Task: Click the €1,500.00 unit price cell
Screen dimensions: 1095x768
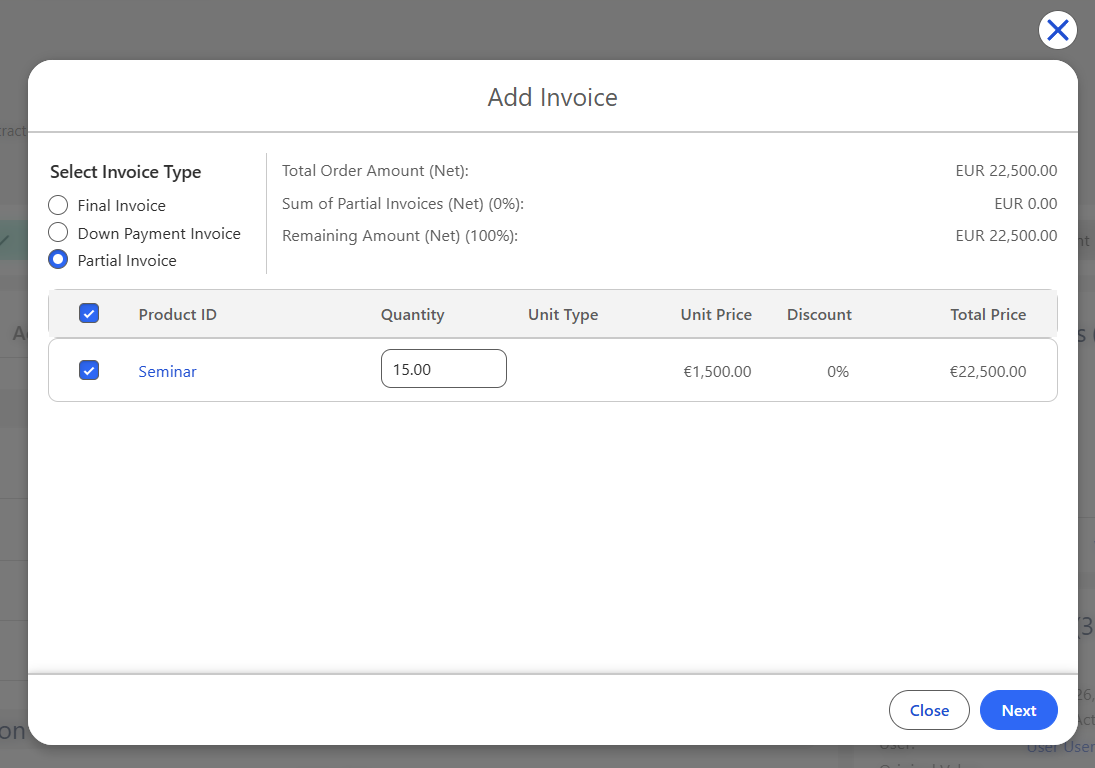Action: point(717,371)
